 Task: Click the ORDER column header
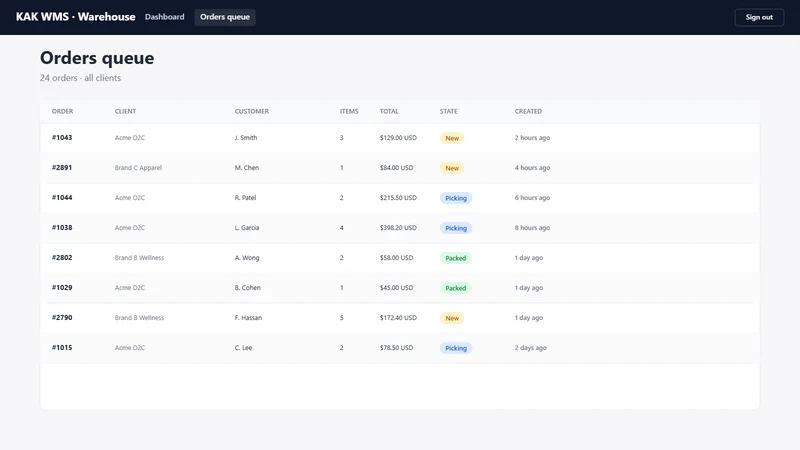click(62, 111)
